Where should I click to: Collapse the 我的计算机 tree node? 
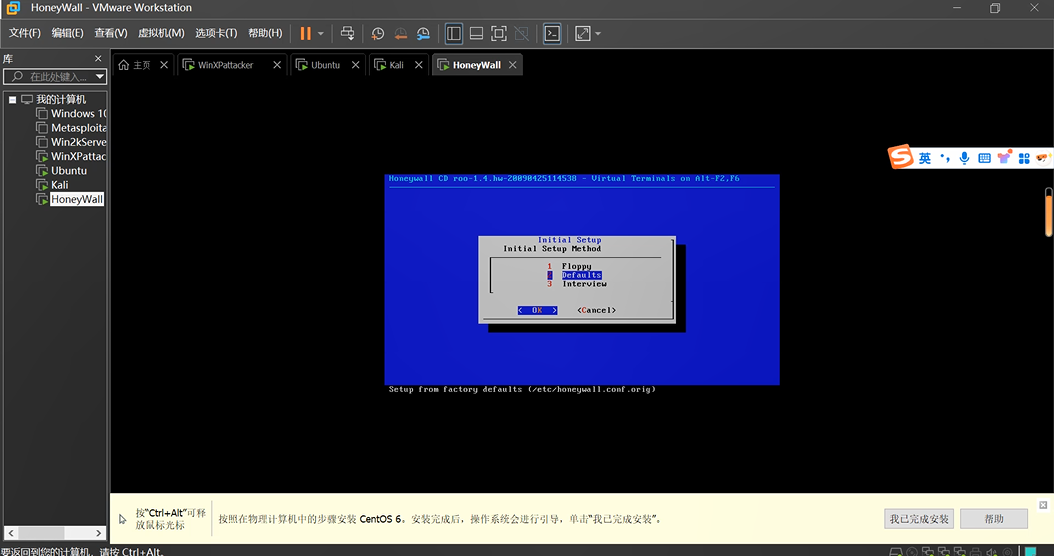click(x=12, y=100)
